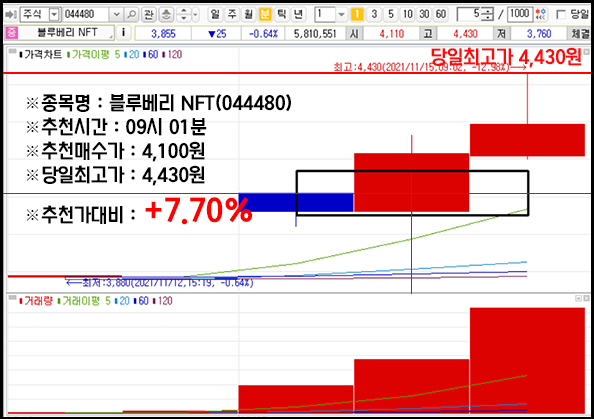Click the pink 증 badge icon
Screen dimensions: 594x419
[11, 33]
